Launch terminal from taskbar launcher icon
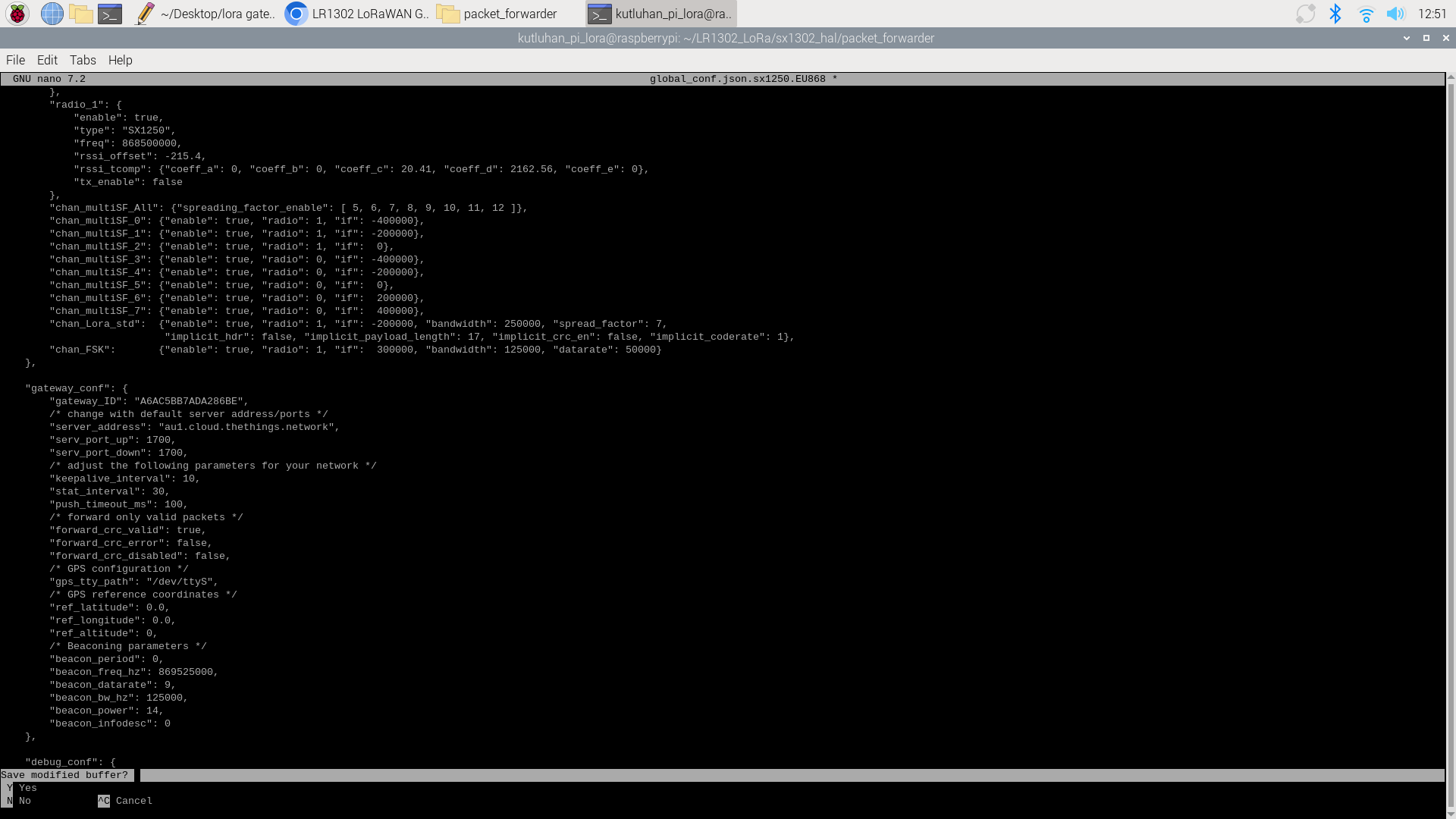1456x819 pixels. click(x=110, y=14)
